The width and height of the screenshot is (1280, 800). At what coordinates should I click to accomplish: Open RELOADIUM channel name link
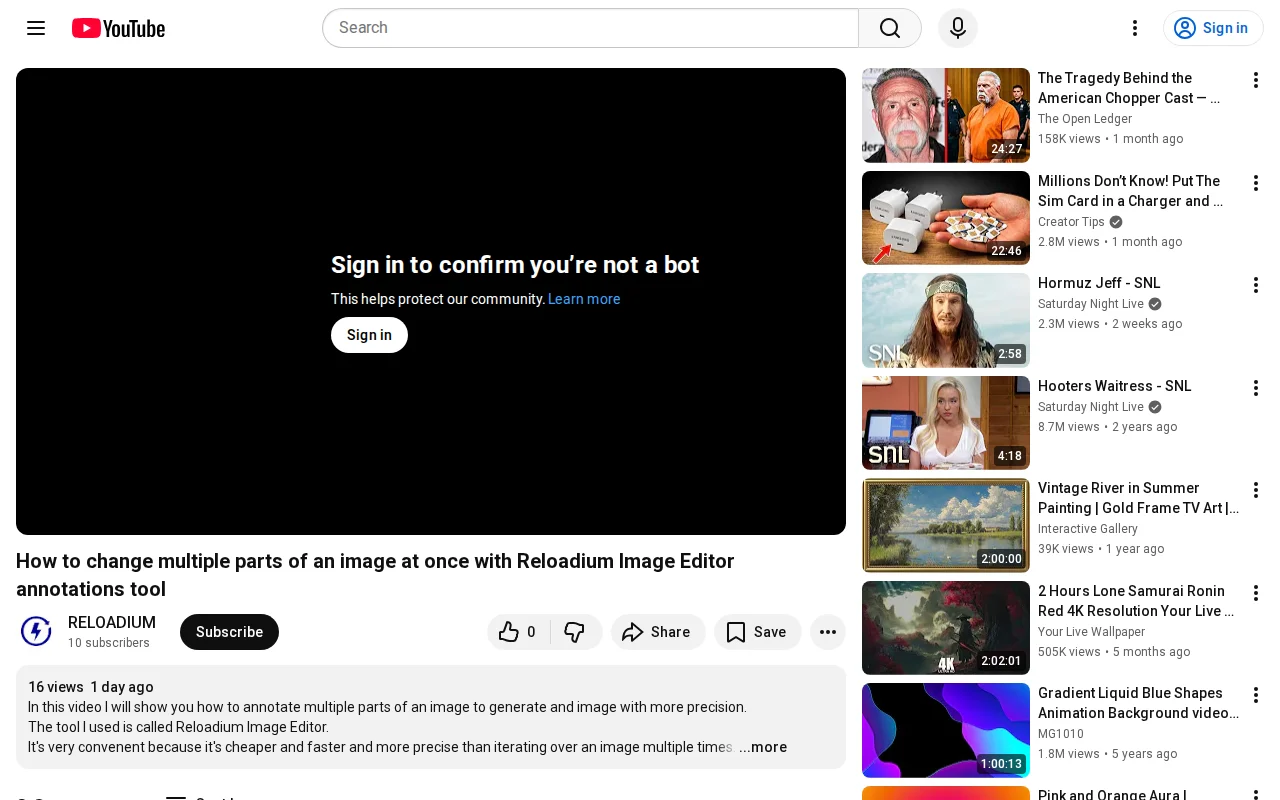click(x=112, y=622)
